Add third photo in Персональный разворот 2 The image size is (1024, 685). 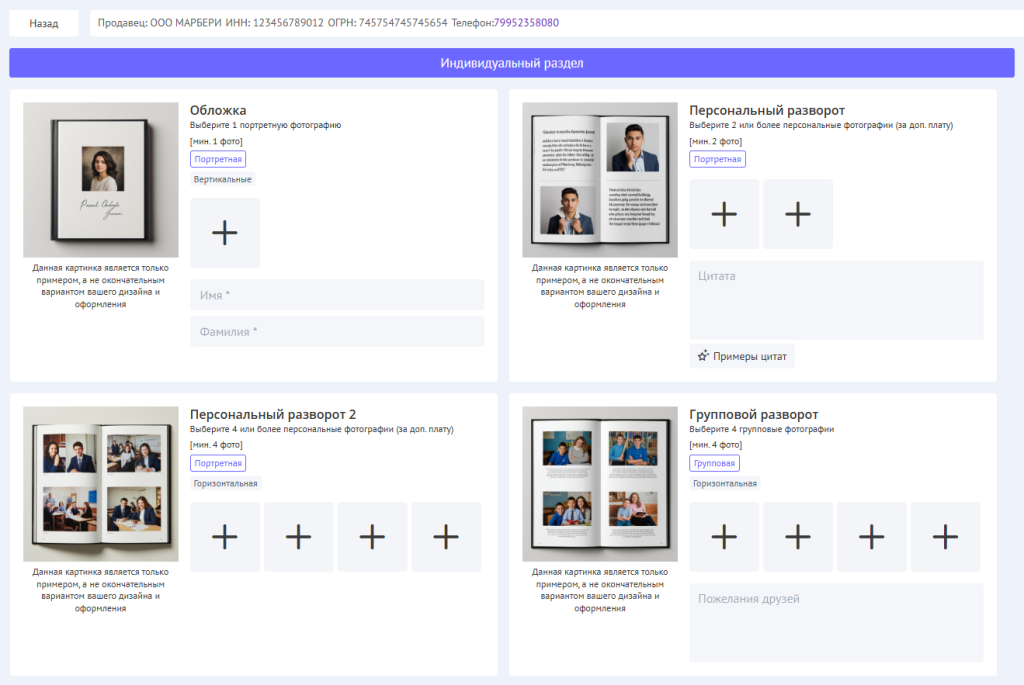(372, 537)
